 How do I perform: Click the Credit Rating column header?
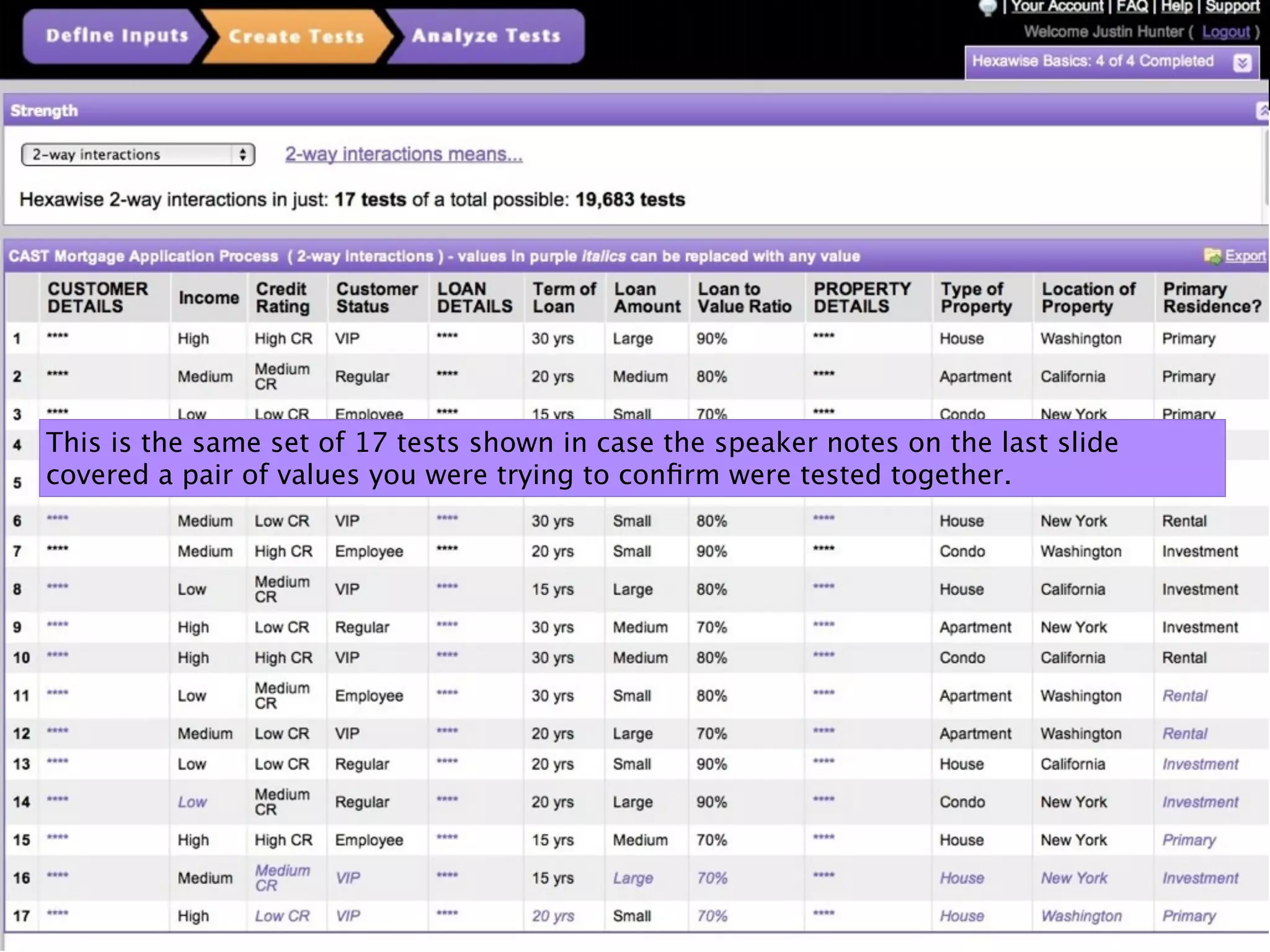coord(282,298)
